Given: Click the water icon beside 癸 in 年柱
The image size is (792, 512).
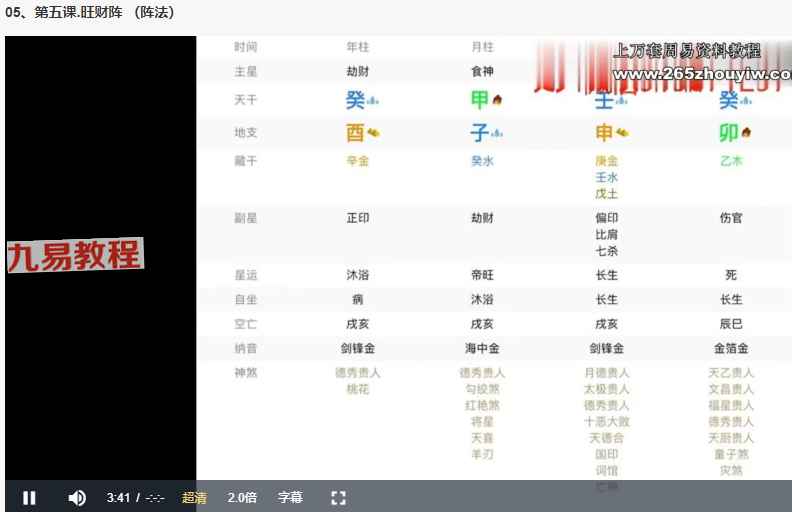Looking at the screenshot, I should [373, 101].
